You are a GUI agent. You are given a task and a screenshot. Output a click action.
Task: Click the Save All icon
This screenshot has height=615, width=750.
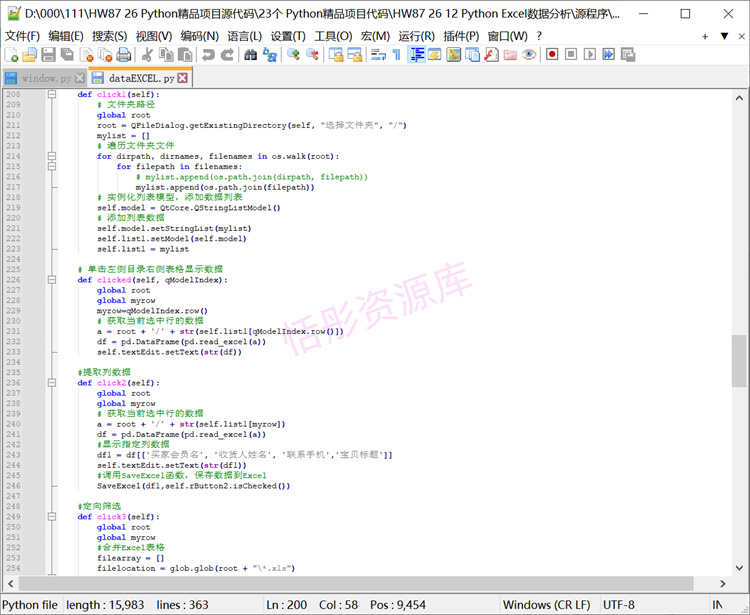pyautogui.click(x=67, y=55)
